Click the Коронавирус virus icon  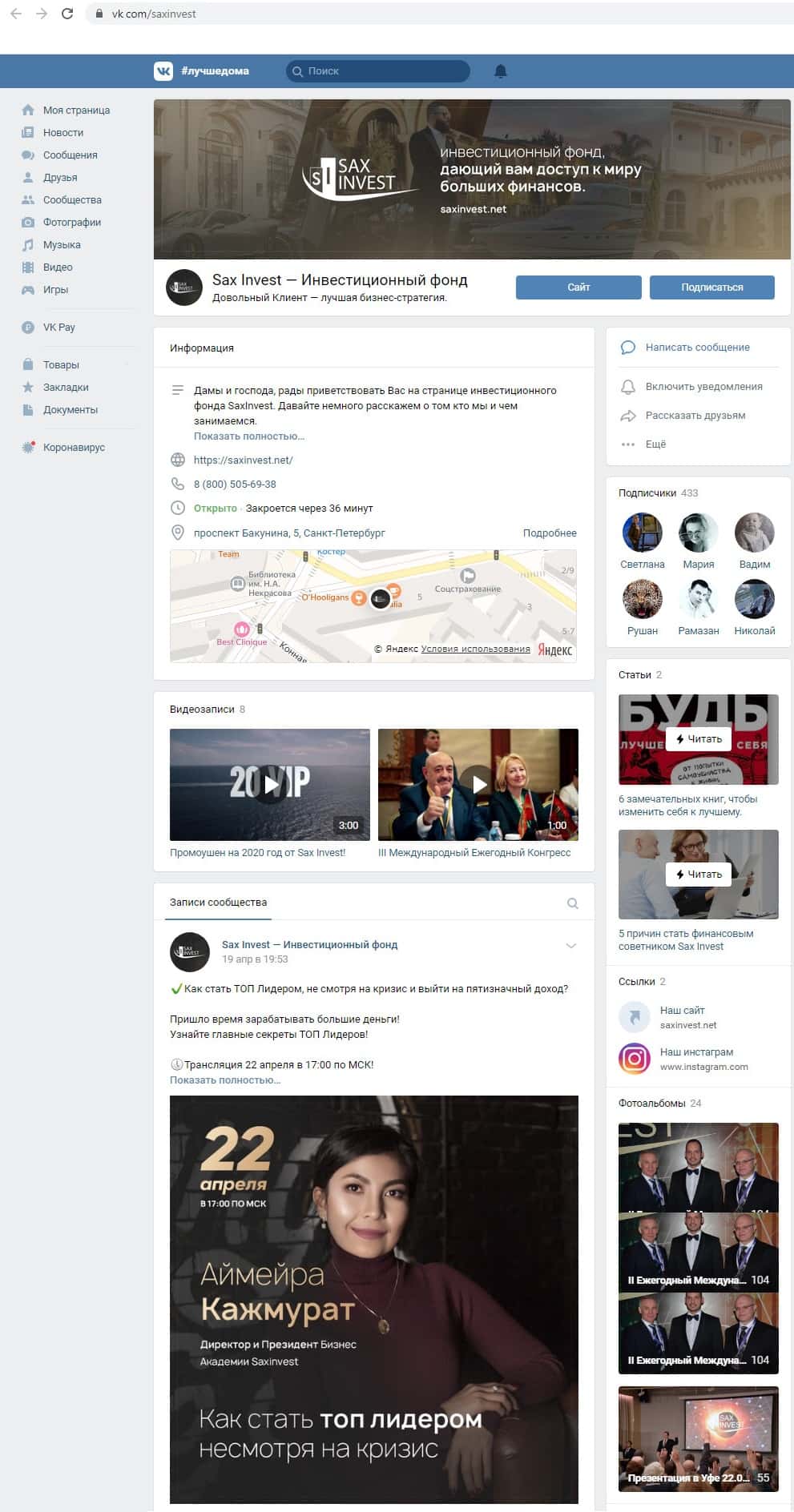coord(28,448)
